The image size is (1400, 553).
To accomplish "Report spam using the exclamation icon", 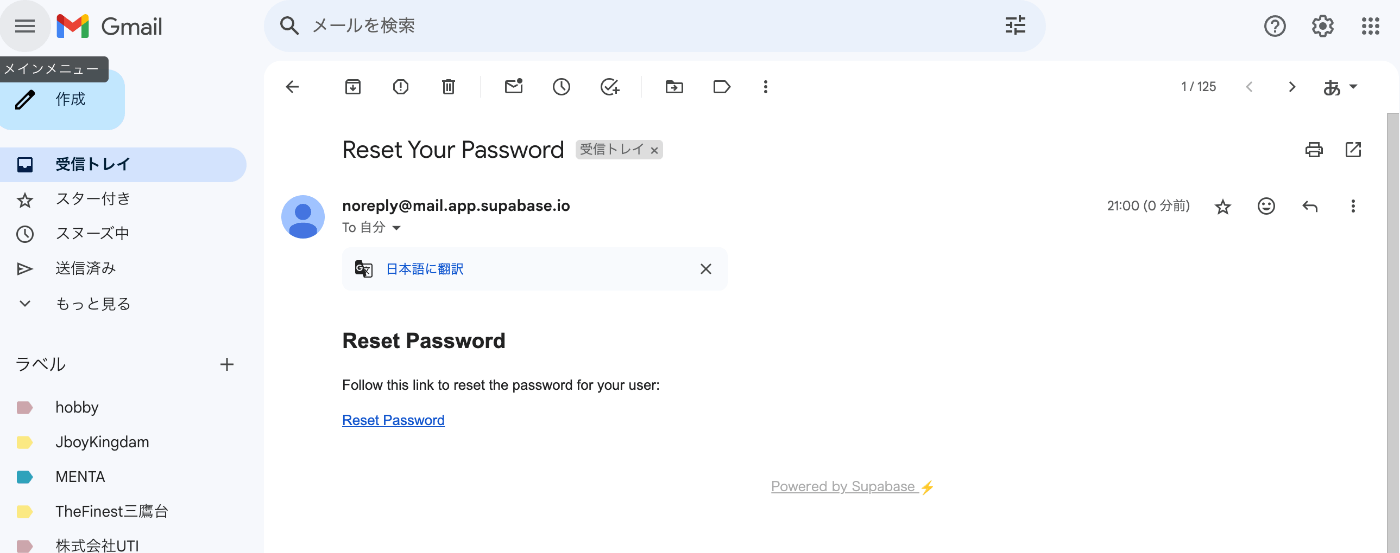I will point(401,87).
